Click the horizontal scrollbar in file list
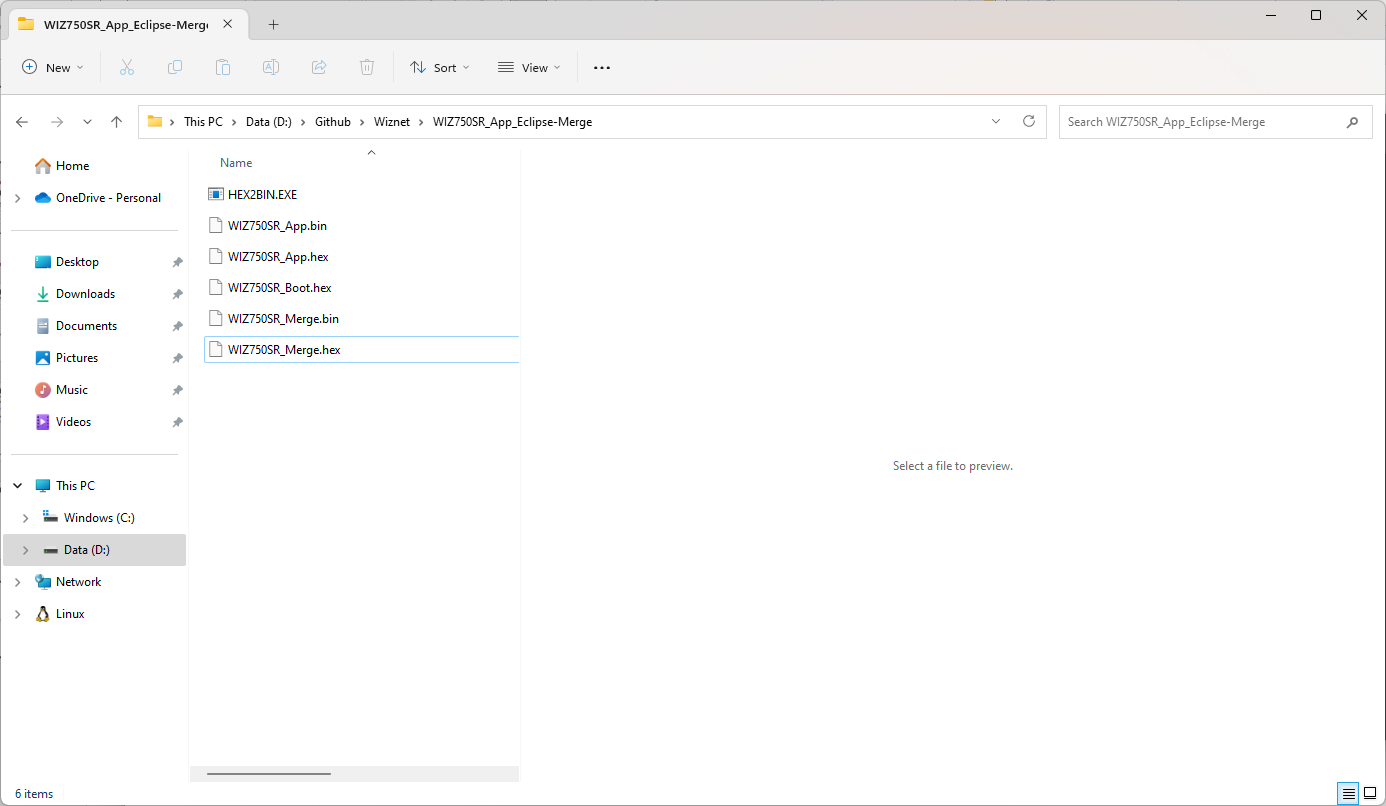 click(x=268, y=773)
